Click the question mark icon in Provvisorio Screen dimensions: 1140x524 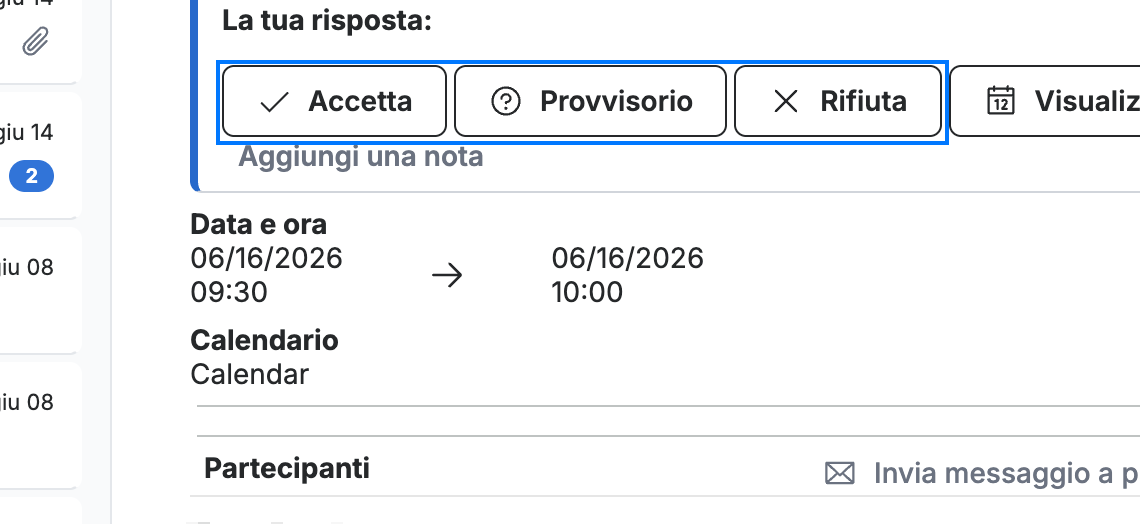point(506,102)
